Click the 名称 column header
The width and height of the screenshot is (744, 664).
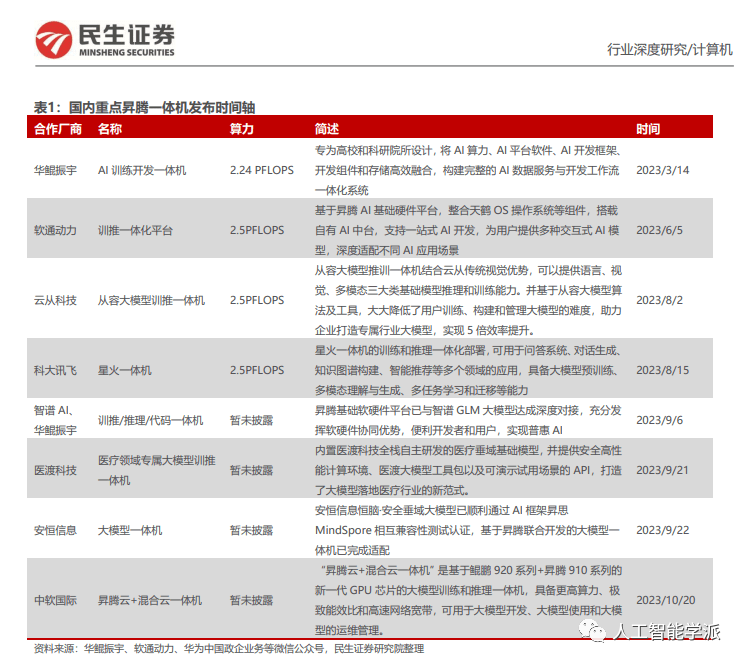110,129
